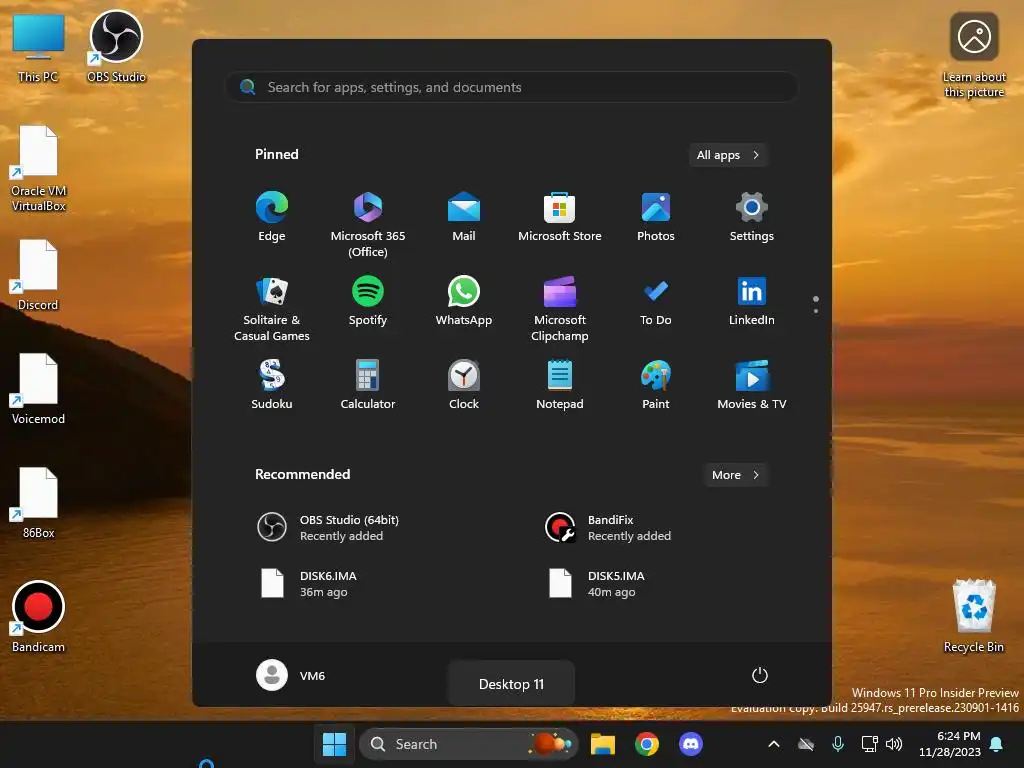Click Learn about this picture icon
The height and width of the screenshot is (768, 1024).
coord(974,55)
